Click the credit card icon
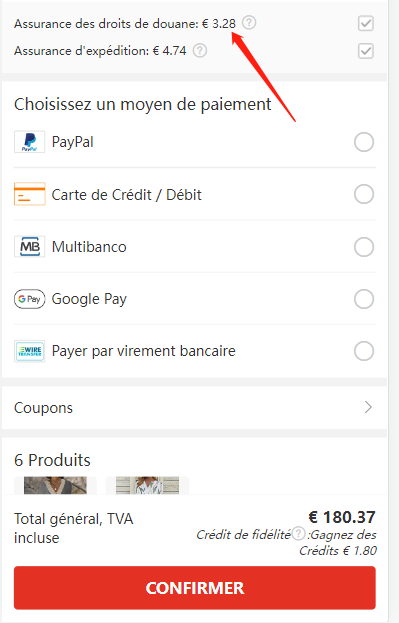Viewport: 399px width, 623px height. point(29,194)
